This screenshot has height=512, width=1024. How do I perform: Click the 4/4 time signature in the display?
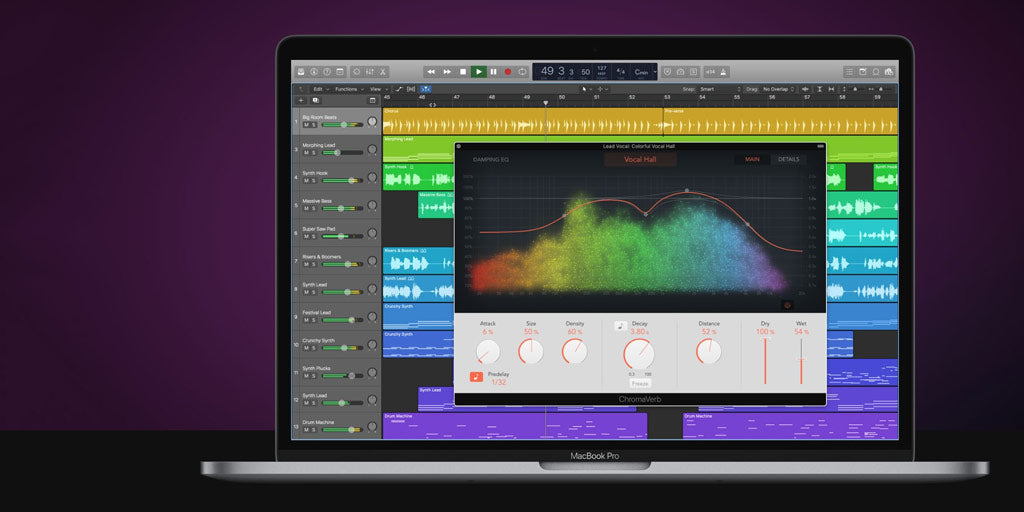click(620, 71)
